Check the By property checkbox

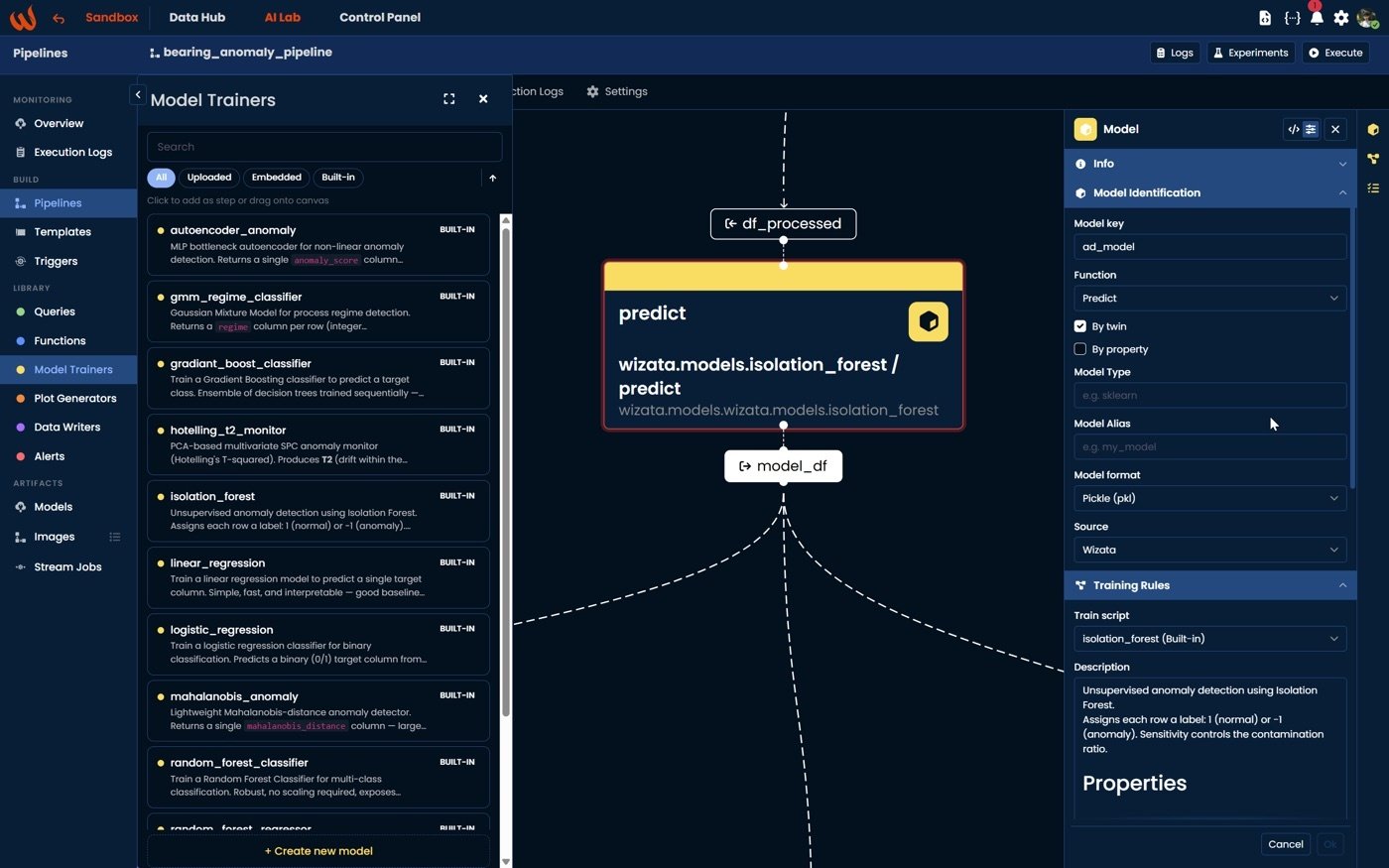point(1080,349)
